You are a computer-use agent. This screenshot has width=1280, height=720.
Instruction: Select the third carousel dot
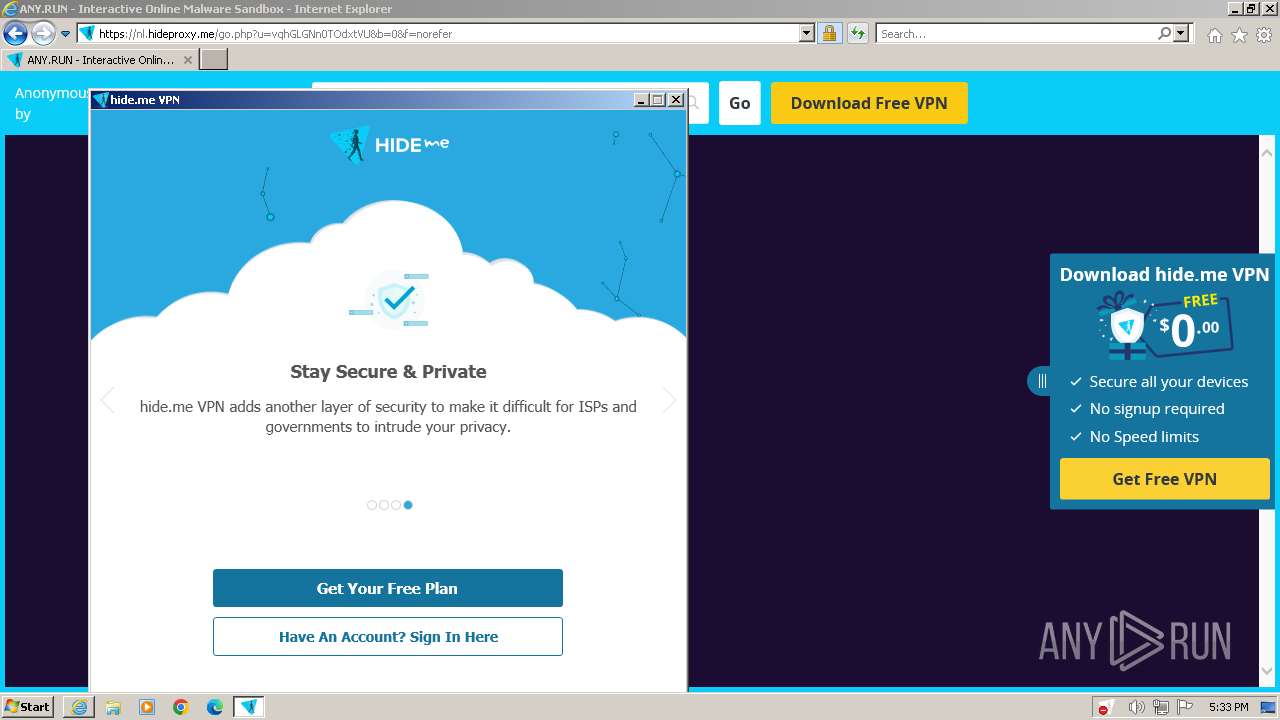[x=396, y=505]
